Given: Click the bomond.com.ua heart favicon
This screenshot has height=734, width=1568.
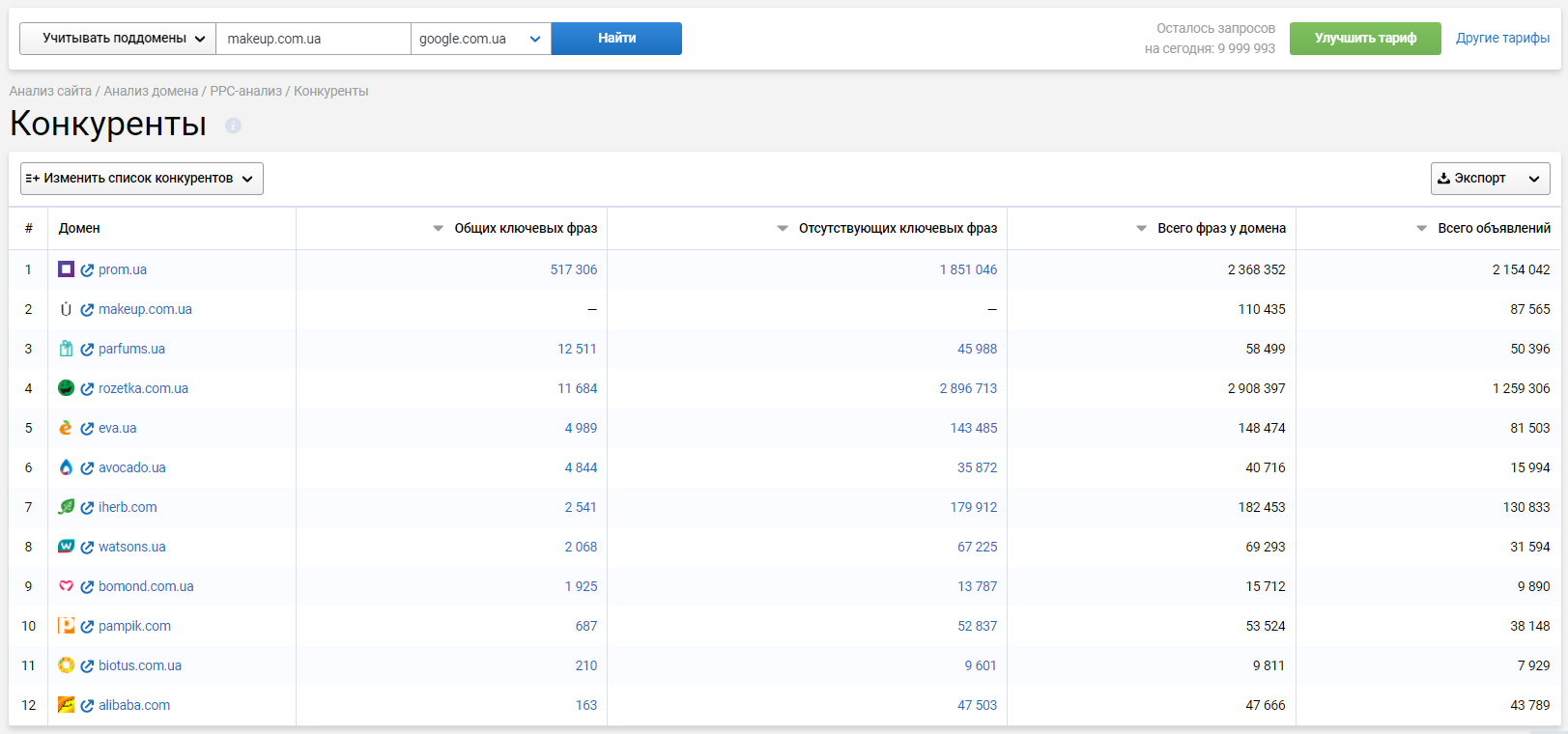Looking at the screenshot, I should click(x=66, y=585).
